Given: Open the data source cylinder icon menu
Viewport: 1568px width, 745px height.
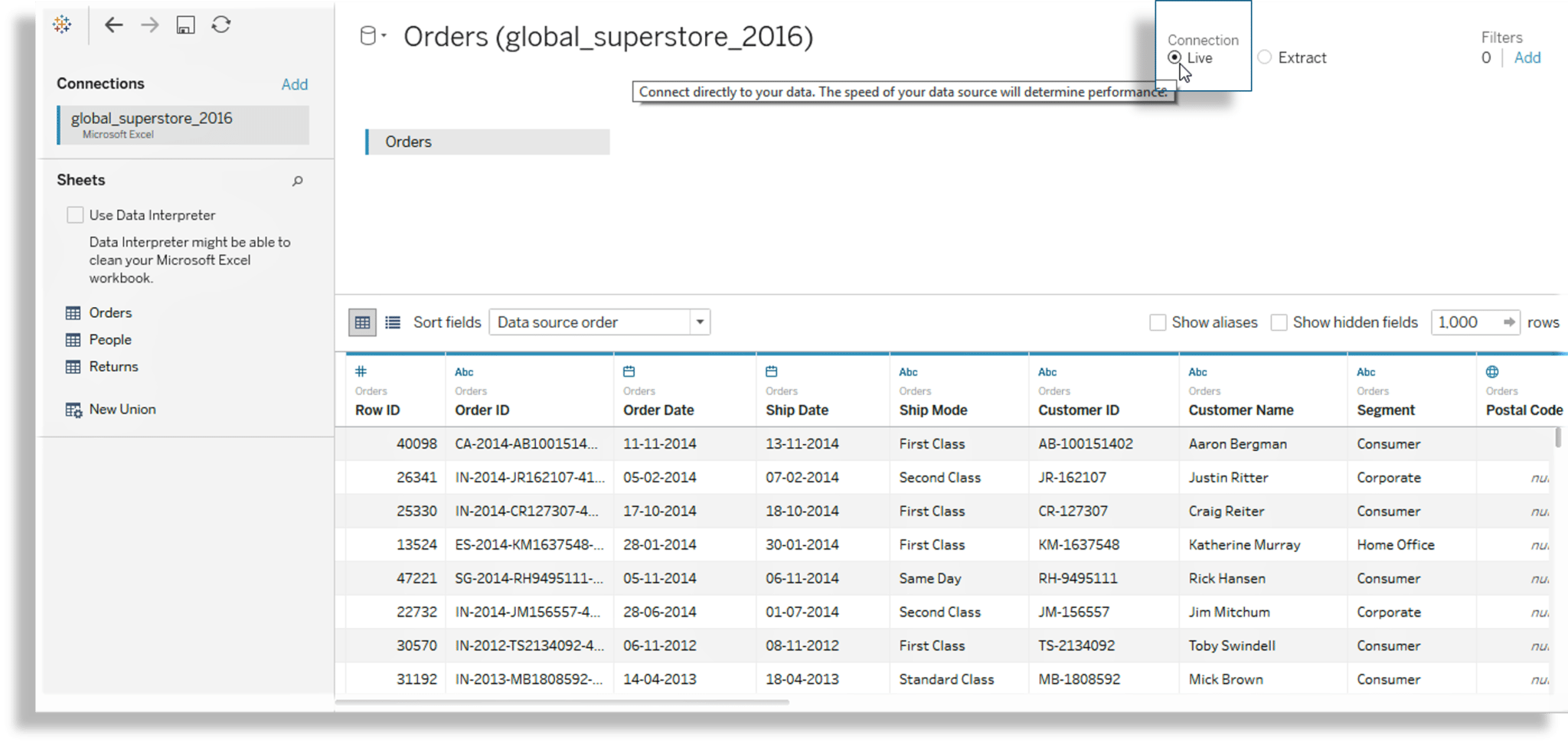Looking at the screenshot, I should [x=373, y=36].
